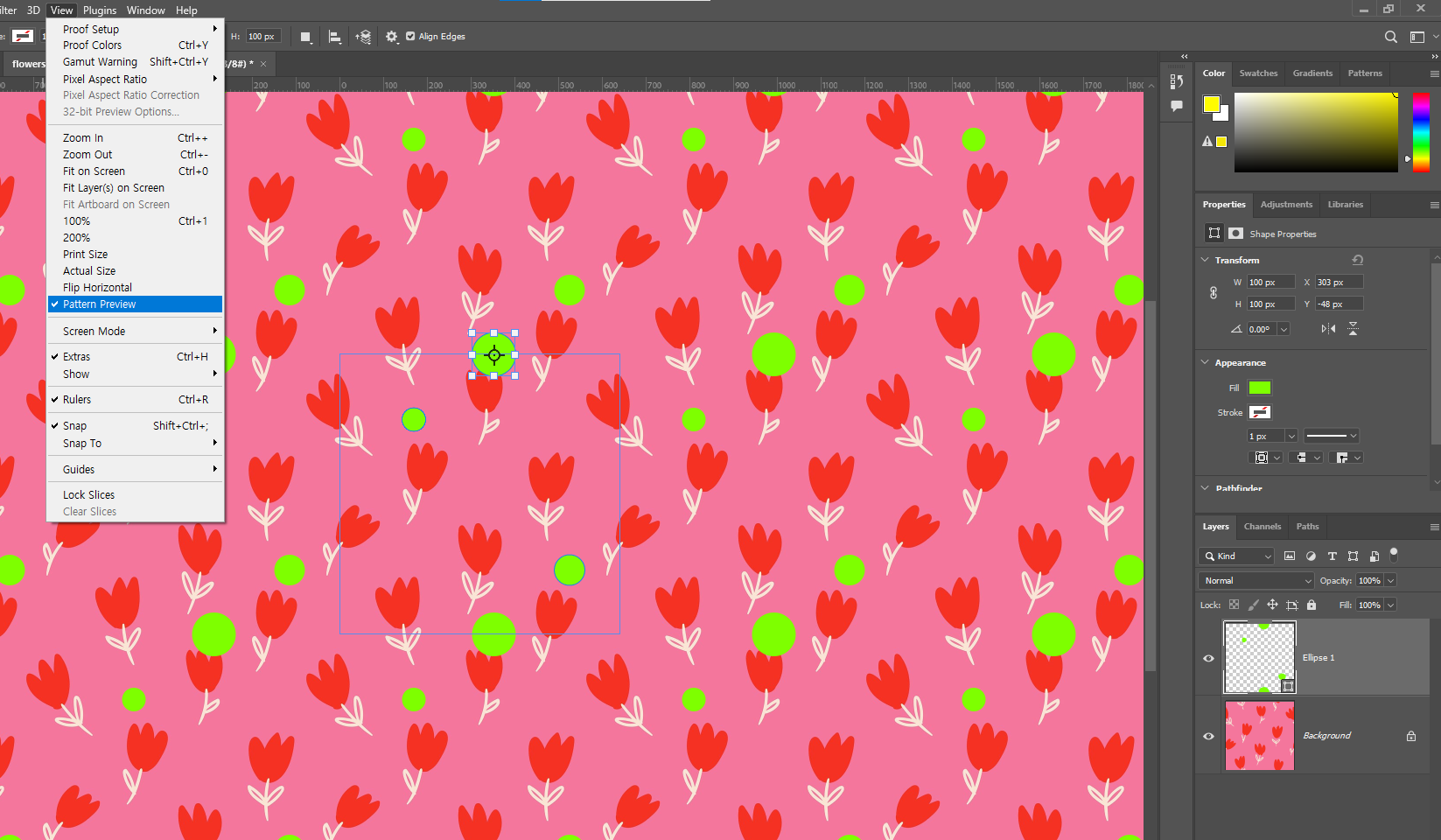Image resolution: width=1441 pixels, height=840 pixels.
Task: Expand the Proof Setup submenu
Action: click(136, 29)
